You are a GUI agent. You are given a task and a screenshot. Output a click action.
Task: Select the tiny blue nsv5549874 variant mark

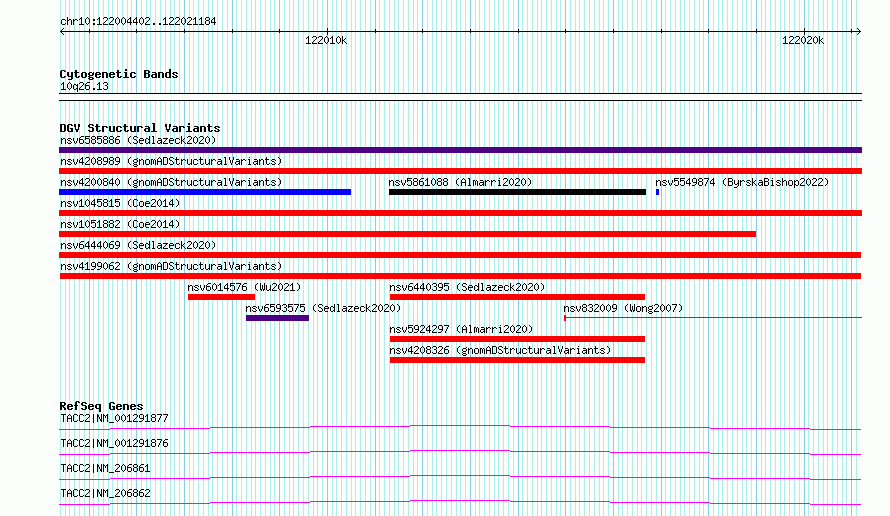tap(657, 192)
